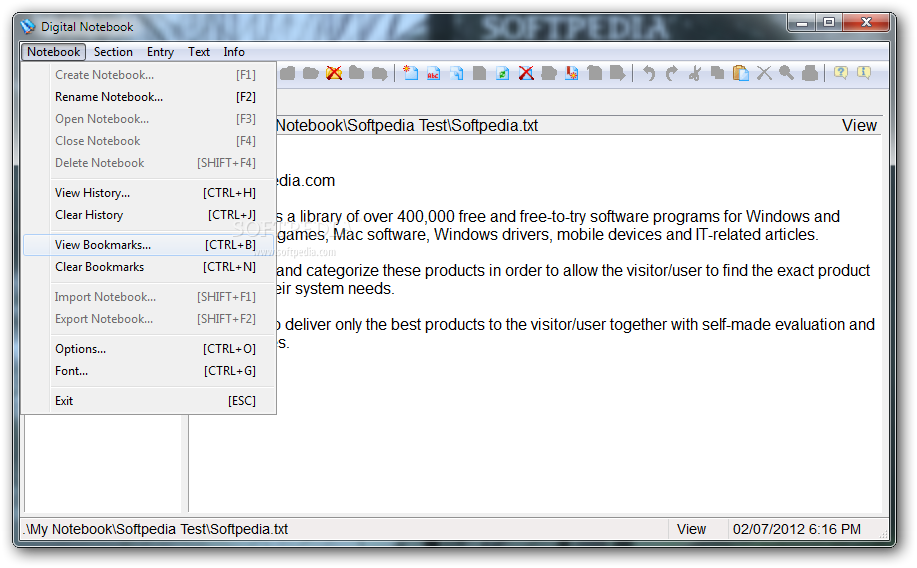Choose Clear History menu entry

coord(149,215)
